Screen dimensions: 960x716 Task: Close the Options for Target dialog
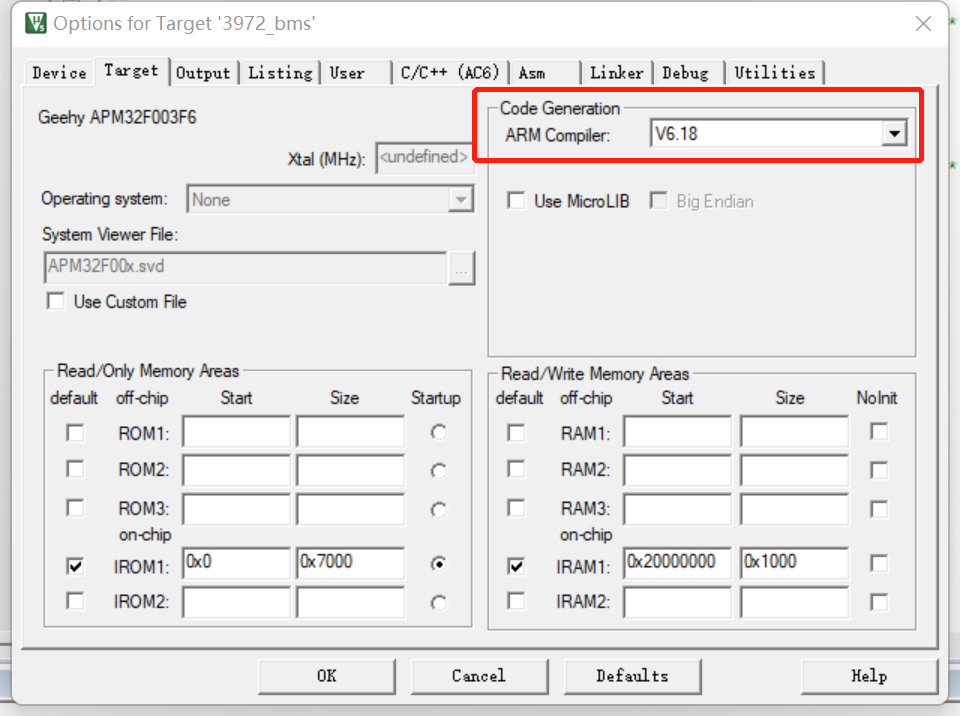pyautogui.click(x=923, y=24)
